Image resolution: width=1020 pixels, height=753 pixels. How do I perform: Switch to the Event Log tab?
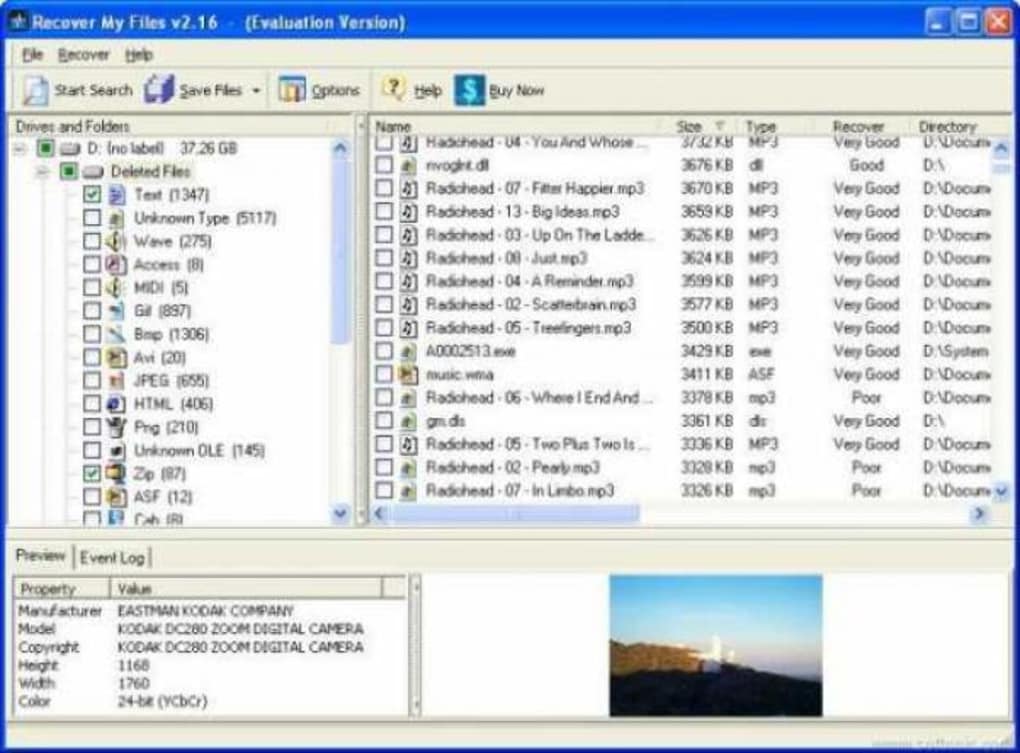coord(113,558)
